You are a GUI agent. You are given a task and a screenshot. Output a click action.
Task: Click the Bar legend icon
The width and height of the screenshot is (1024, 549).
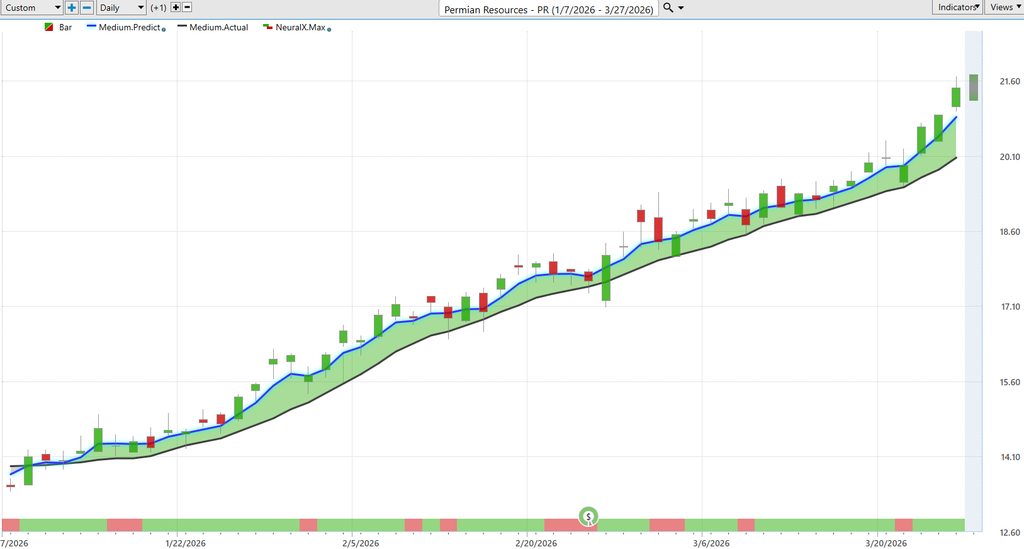(49, 27)
